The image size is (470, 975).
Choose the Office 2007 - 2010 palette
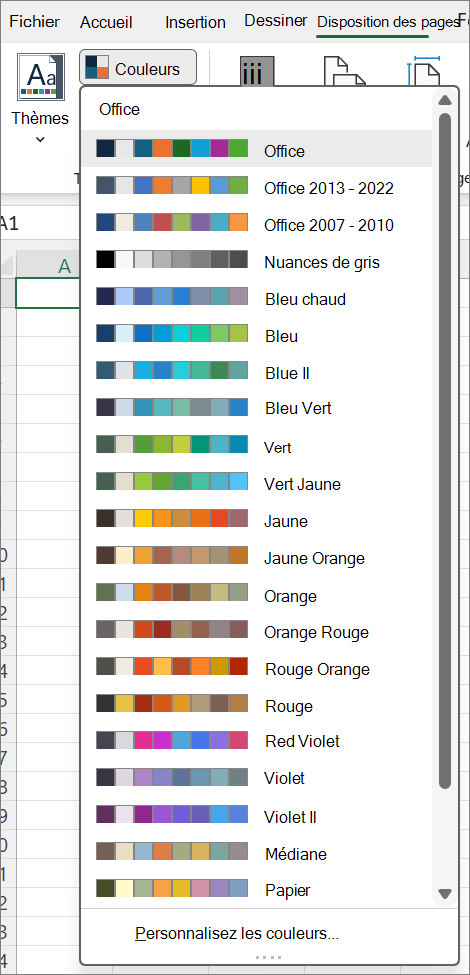(x=257, y=224)
